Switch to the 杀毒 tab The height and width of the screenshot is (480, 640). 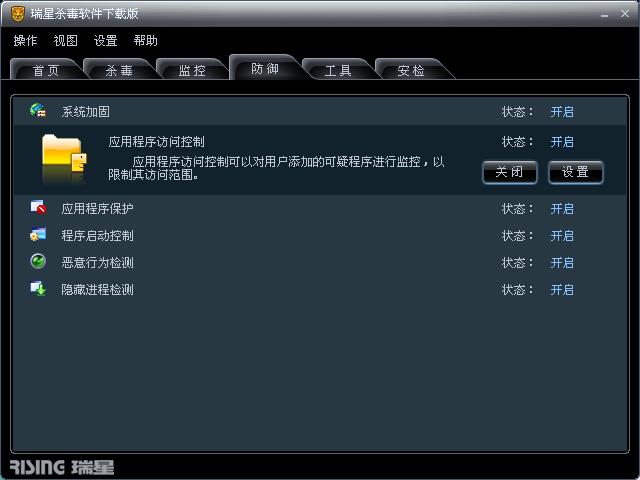coord(119,70)
